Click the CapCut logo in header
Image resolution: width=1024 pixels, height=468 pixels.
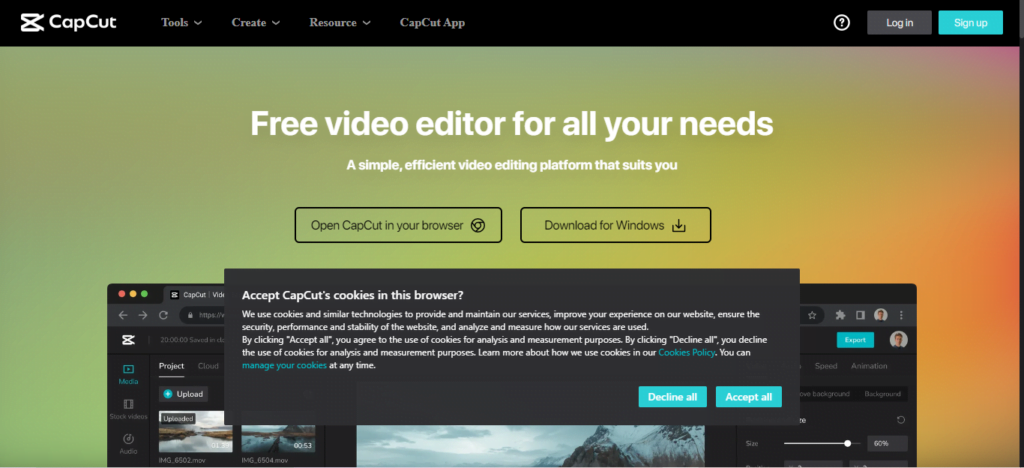coord(69,22)
